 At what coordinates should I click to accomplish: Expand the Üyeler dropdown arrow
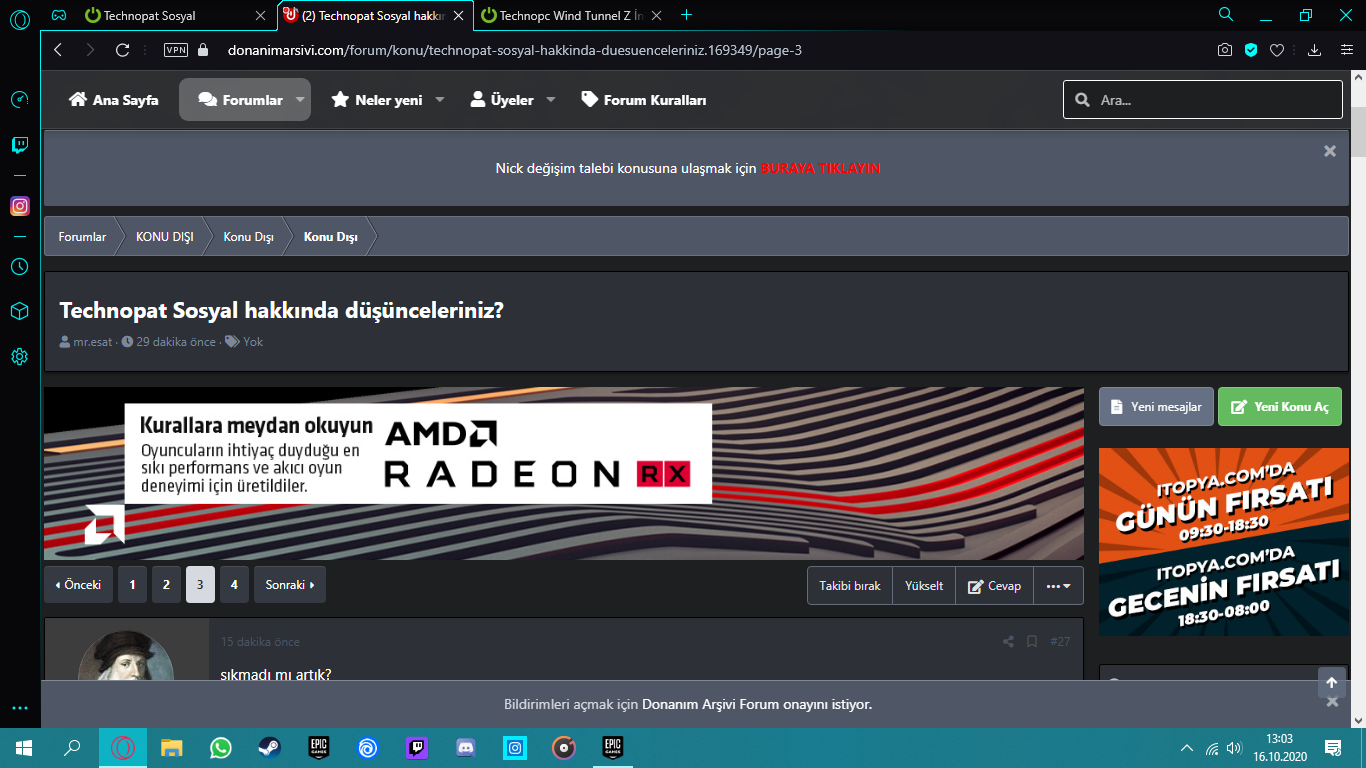click(551, 100)
